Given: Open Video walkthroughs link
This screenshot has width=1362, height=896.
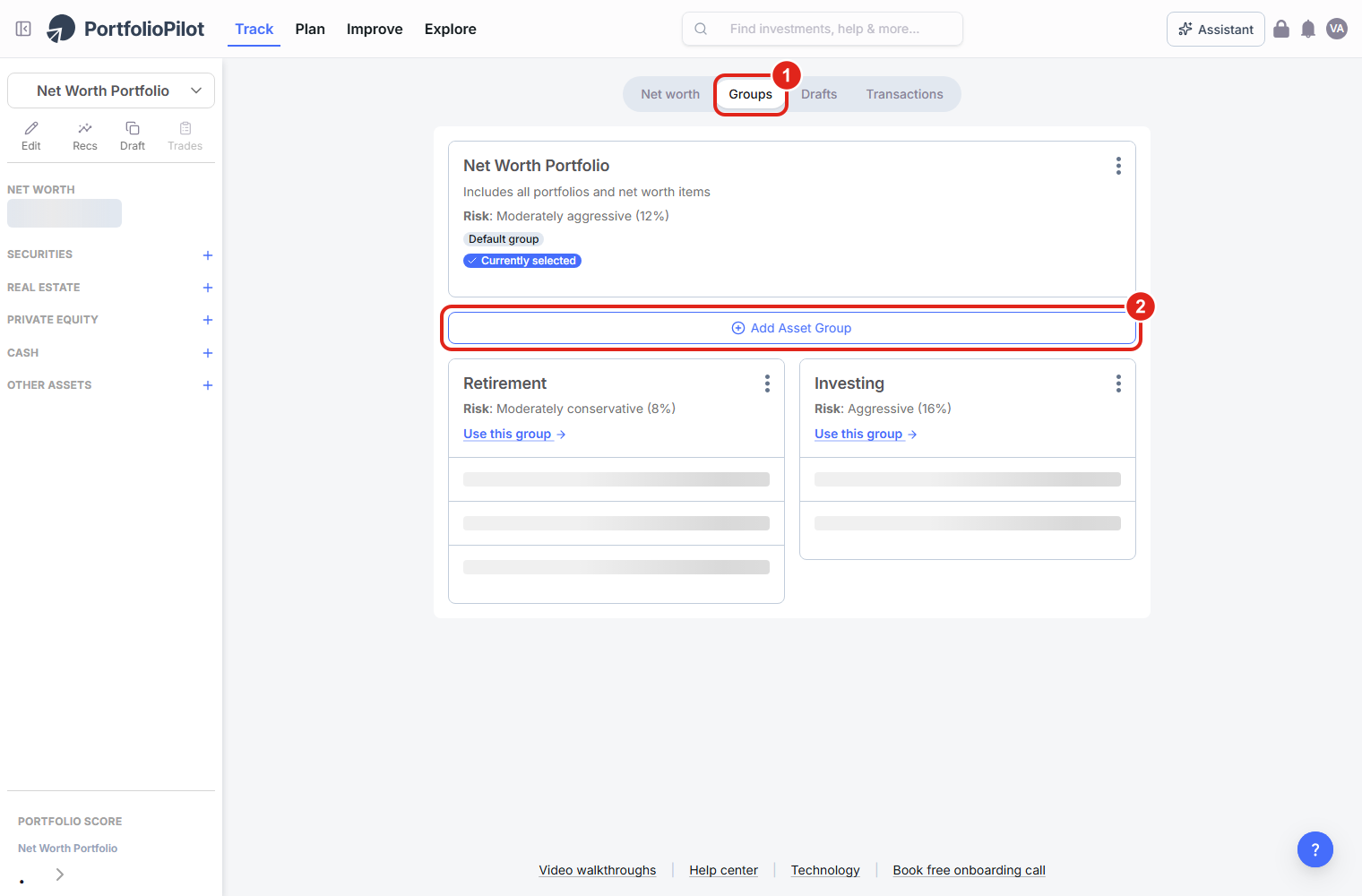Looking at the screenshot, I should coord(598,870).
